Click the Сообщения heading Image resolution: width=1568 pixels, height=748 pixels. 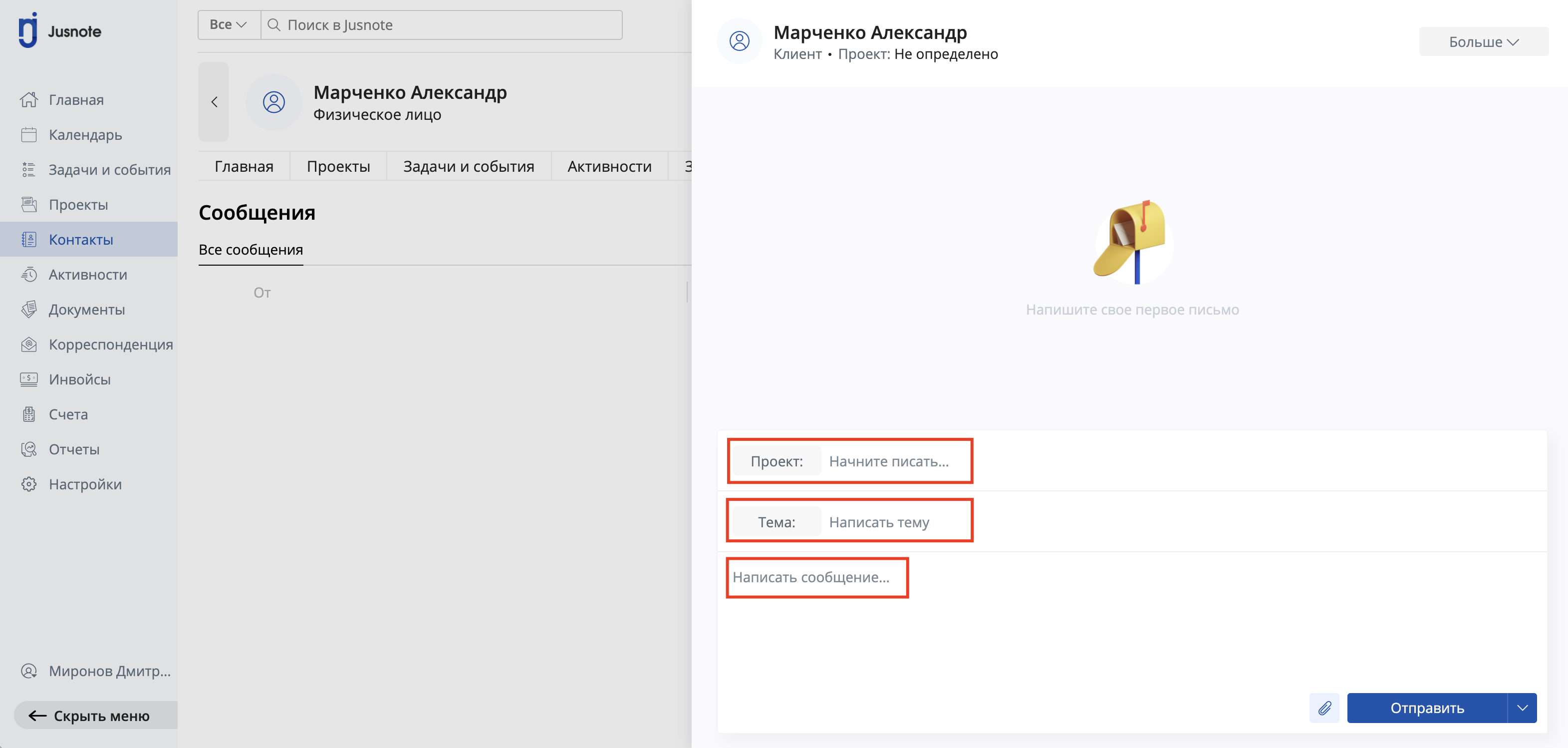257,212
